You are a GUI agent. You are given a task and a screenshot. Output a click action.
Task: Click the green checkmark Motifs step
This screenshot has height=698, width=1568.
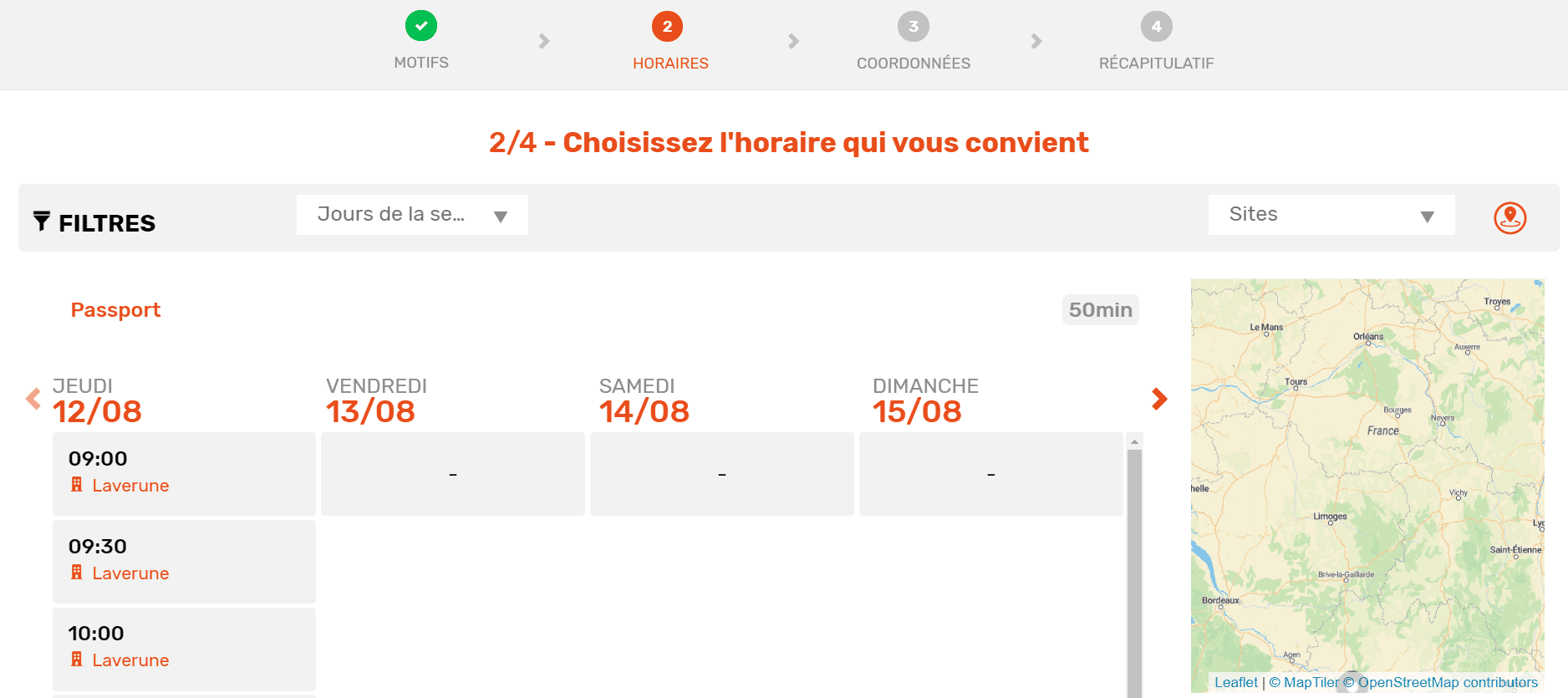(x=421, y=26)
